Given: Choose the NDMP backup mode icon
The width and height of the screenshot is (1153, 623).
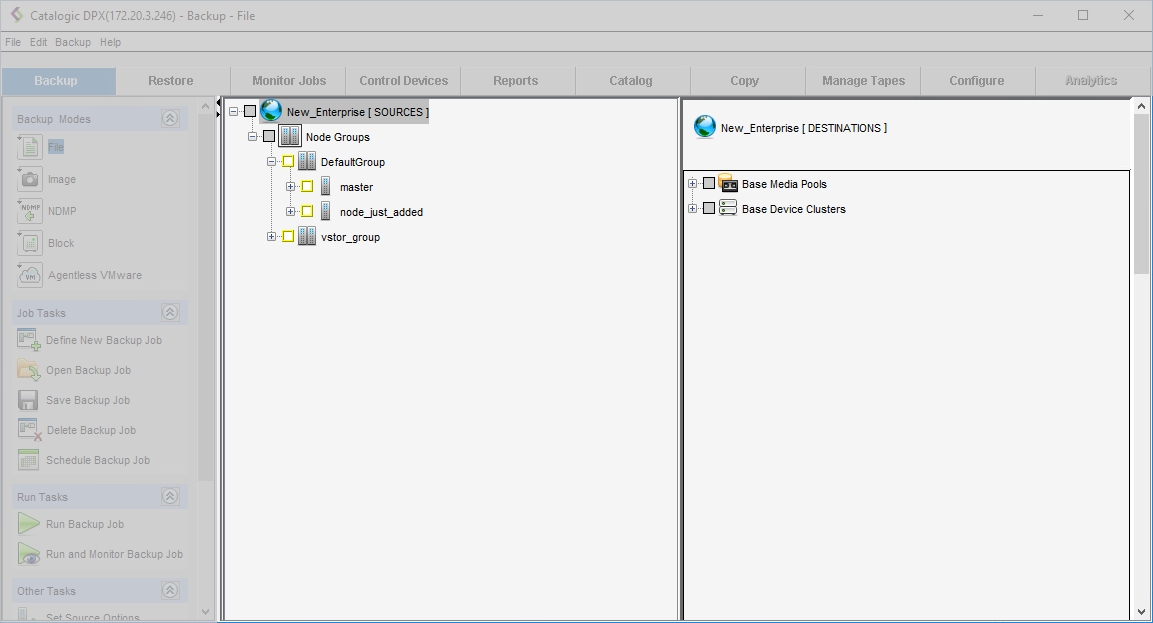Looking at the screenshot, I should 30,211.
